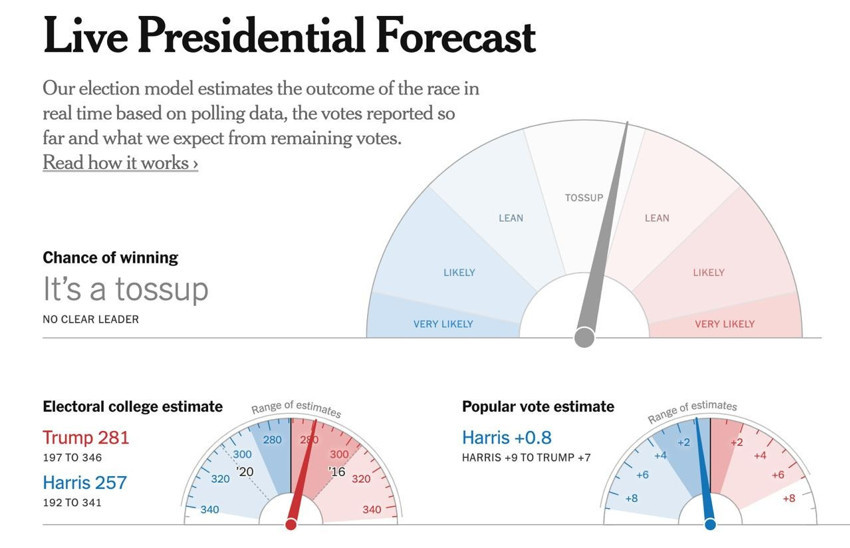The image size is (850, 548).
Task: Open the "Read how it works" link
Action: tap(120, 162)
